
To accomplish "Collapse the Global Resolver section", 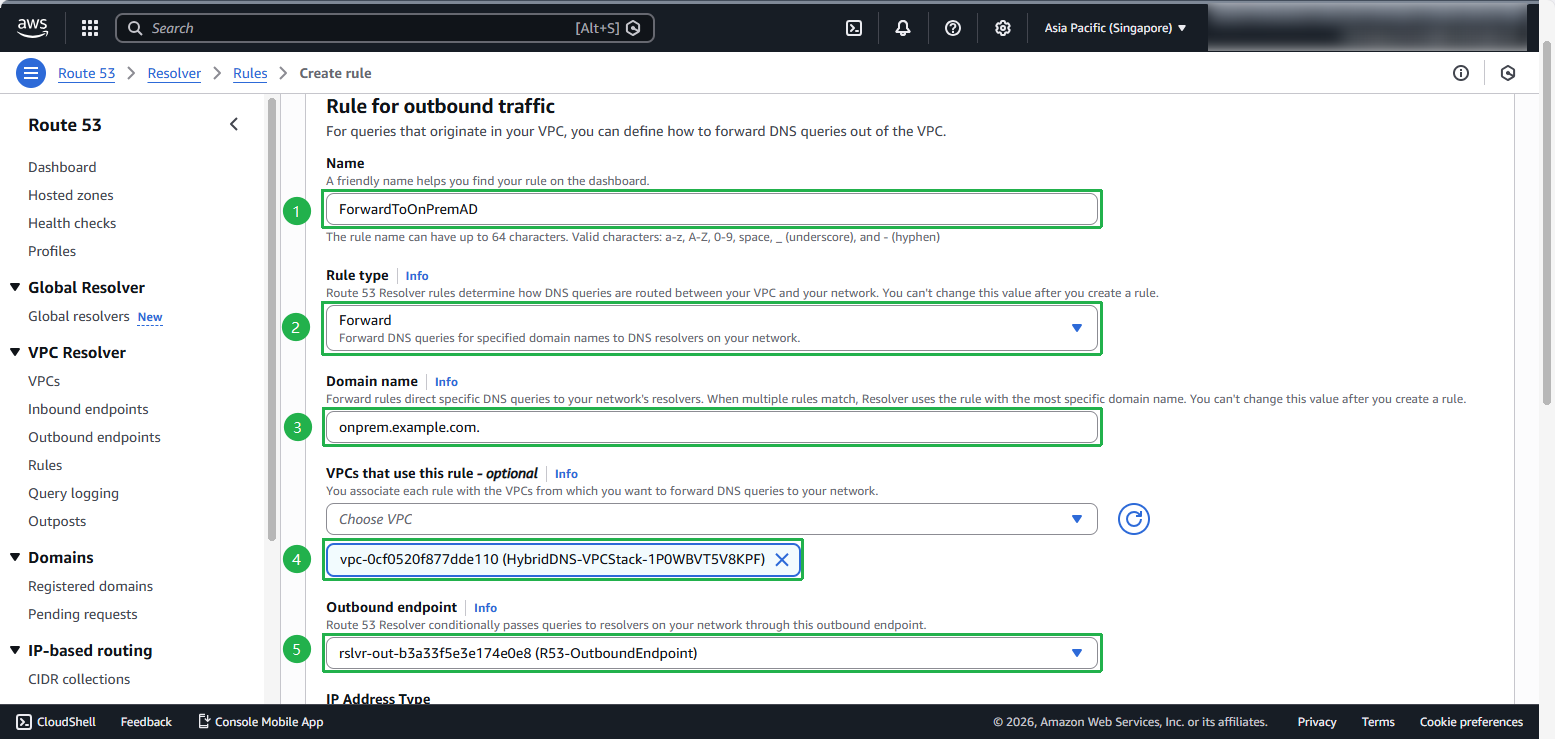I will [x=15, y=288].
